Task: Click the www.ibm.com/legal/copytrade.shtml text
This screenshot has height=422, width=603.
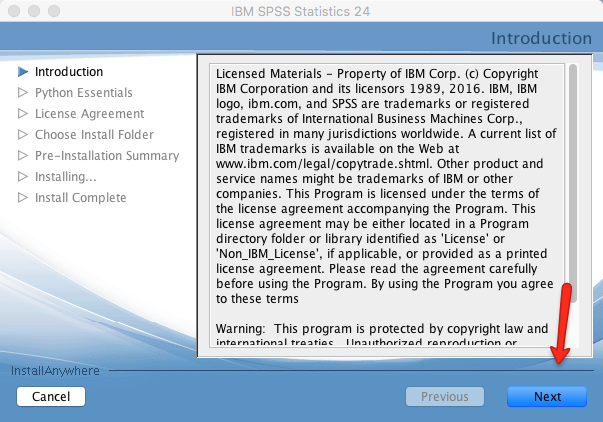Action: point(323,163)
